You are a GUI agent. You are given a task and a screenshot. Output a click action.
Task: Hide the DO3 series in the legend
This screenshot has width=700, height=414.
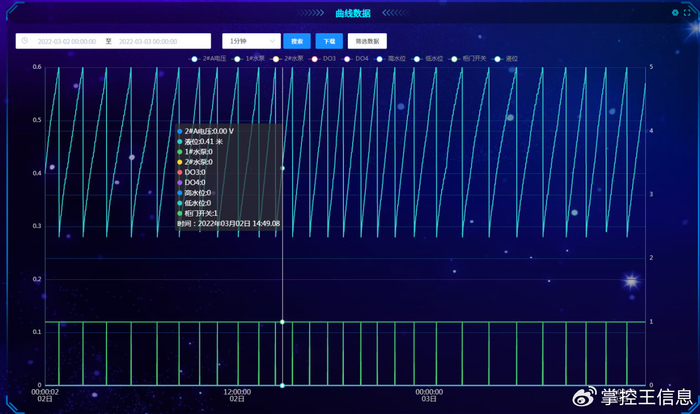327,59
